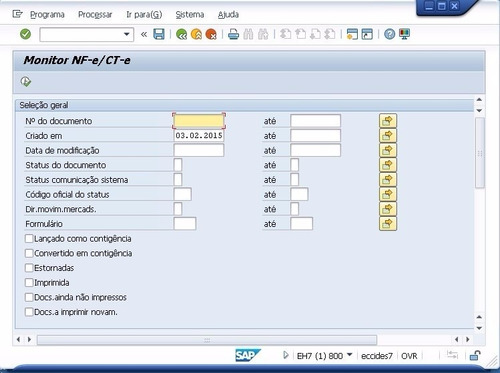Click the Customize Local Layout monitor icon

tap(404, 34)
